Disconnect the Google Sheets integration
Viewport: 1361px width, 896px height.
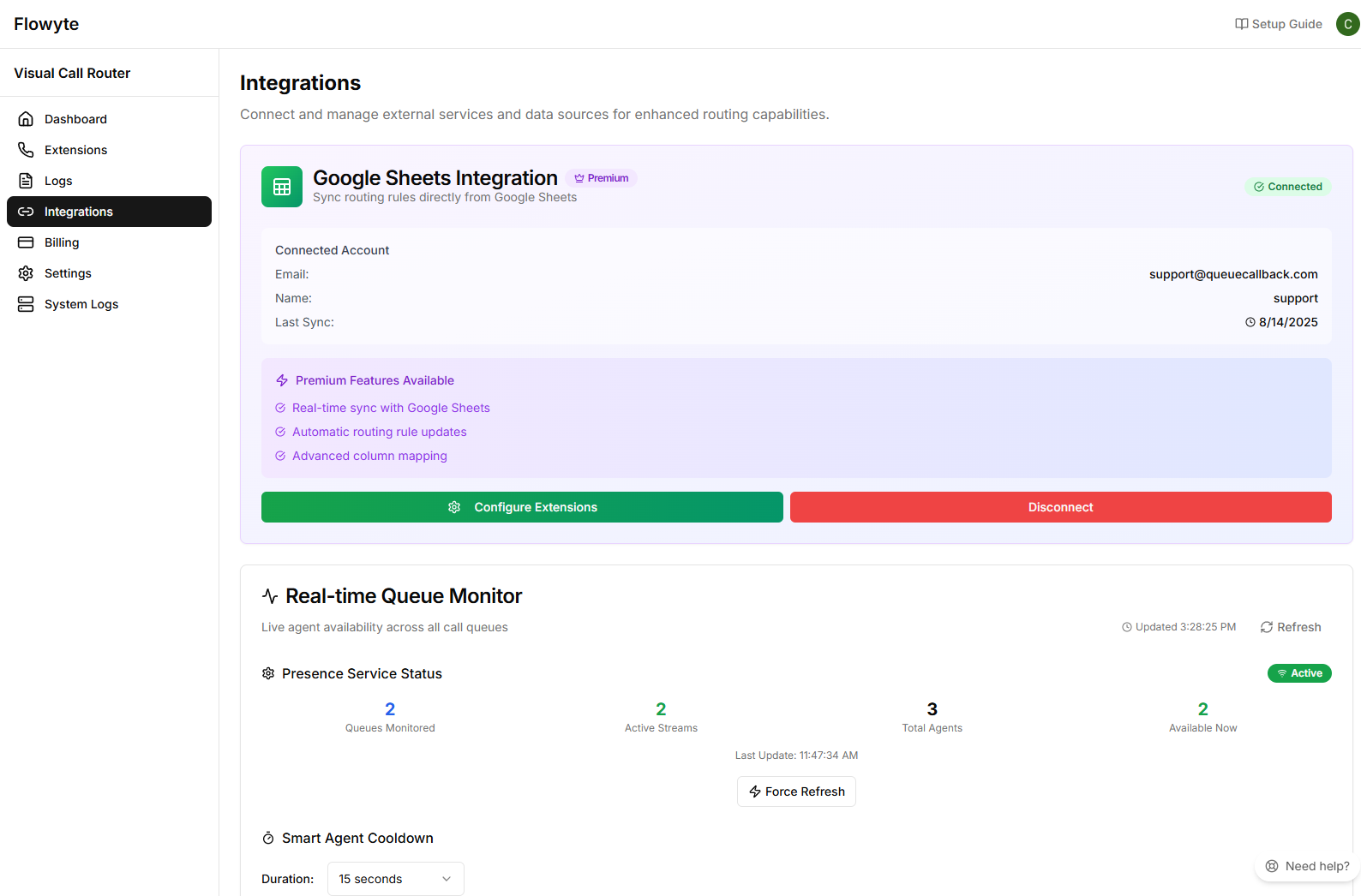tap(1060, 507)
